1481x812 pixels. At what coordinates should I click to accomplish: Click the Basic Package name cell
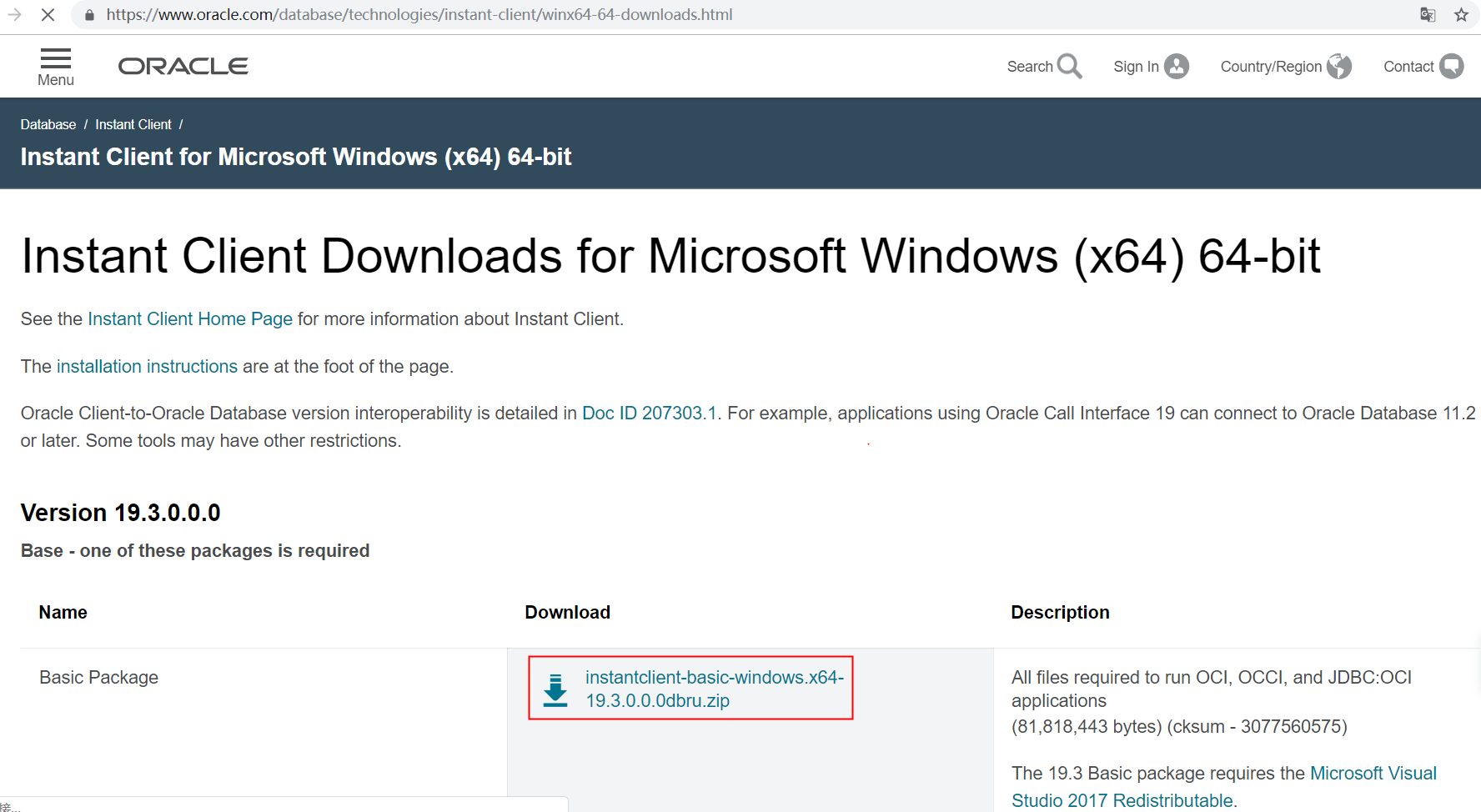(98, 678)
